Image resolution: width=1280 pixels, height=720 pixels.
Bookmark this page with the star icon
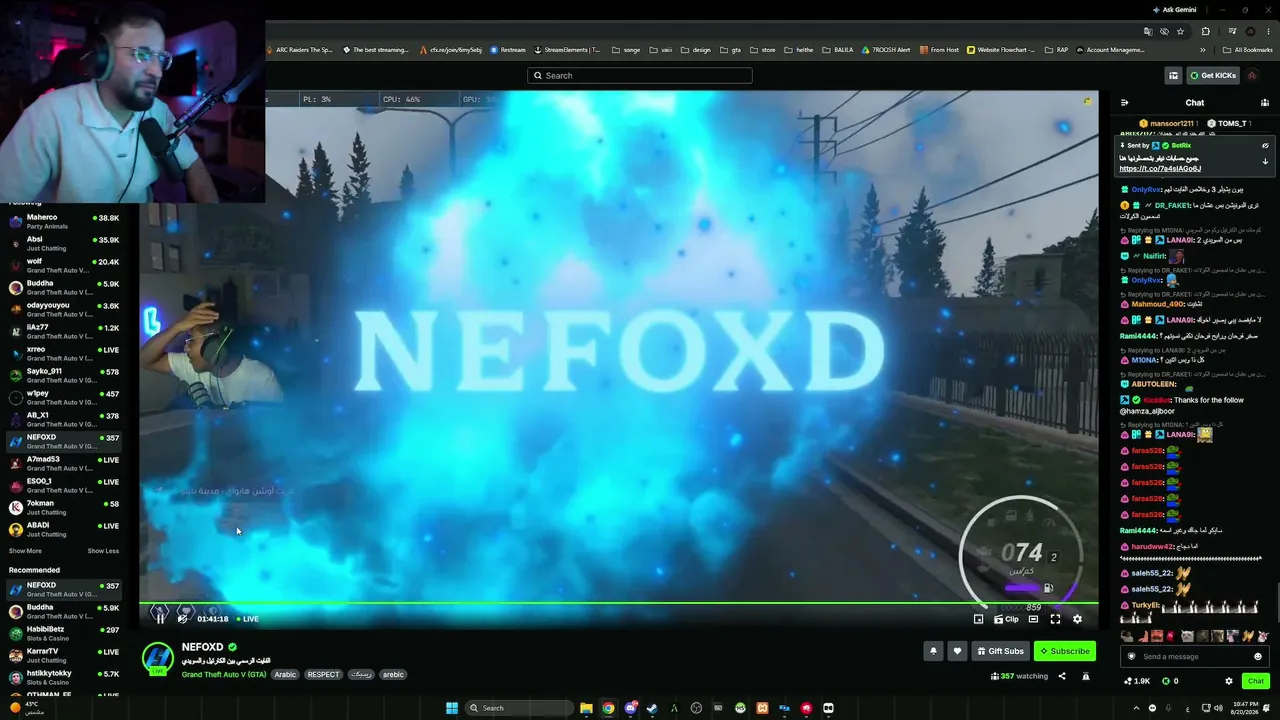point(1180,31)
